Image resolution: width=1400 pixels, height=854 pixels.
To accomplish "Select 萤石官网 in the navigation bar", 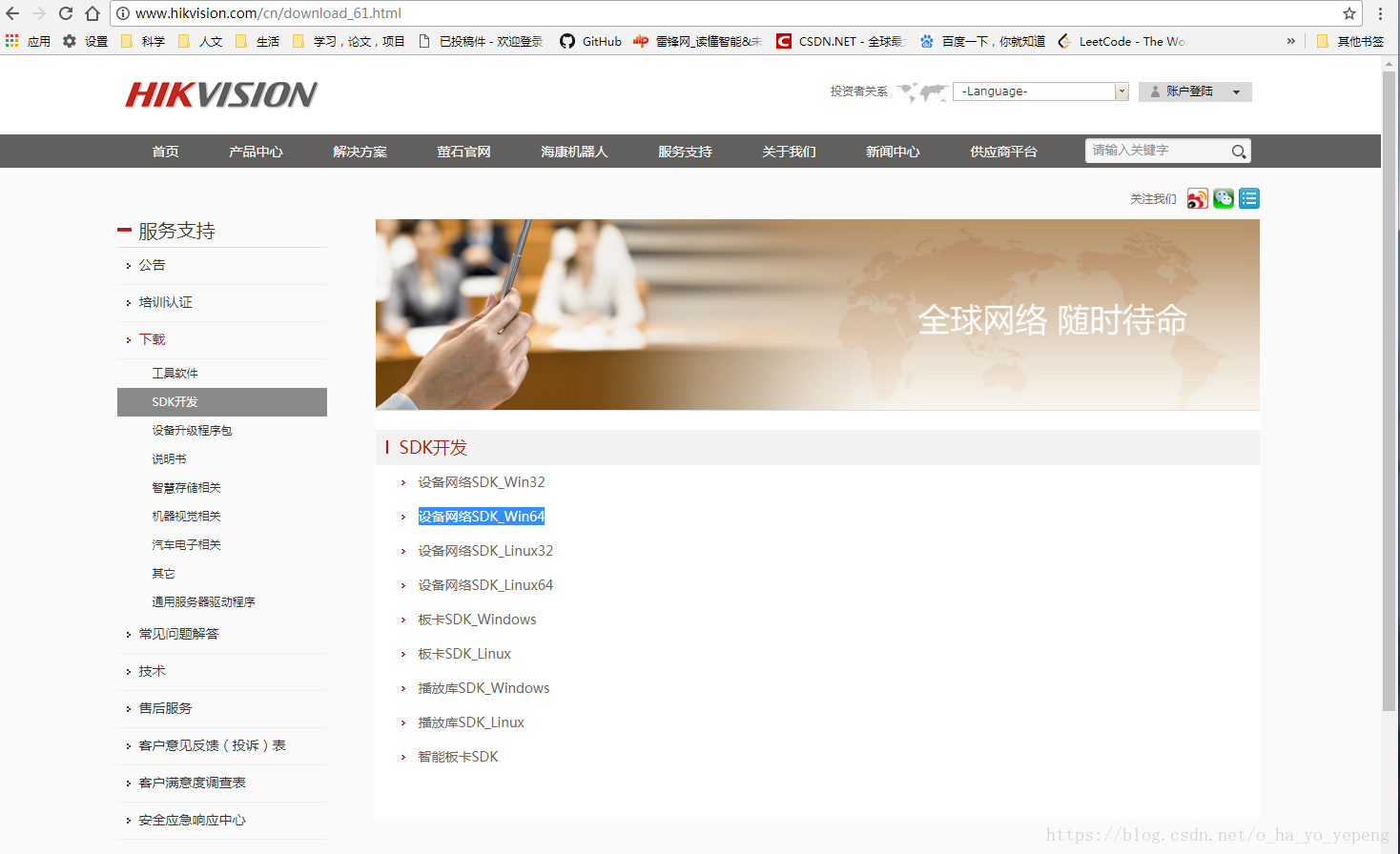I will pyautogui.click(x=463, y=152).
